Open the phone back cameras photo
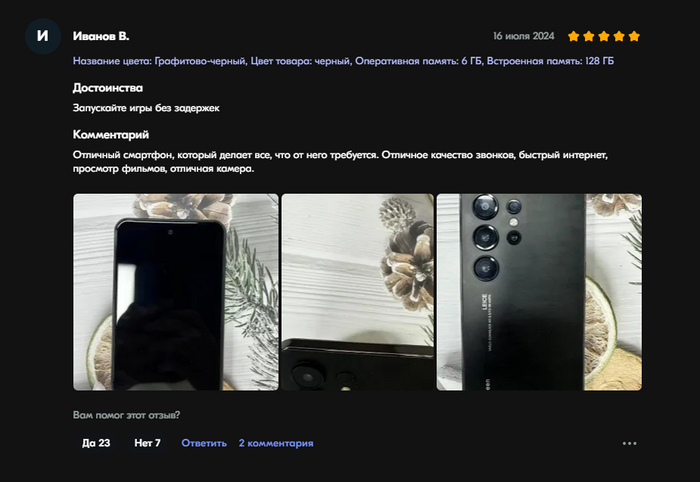 click(539, 292)
